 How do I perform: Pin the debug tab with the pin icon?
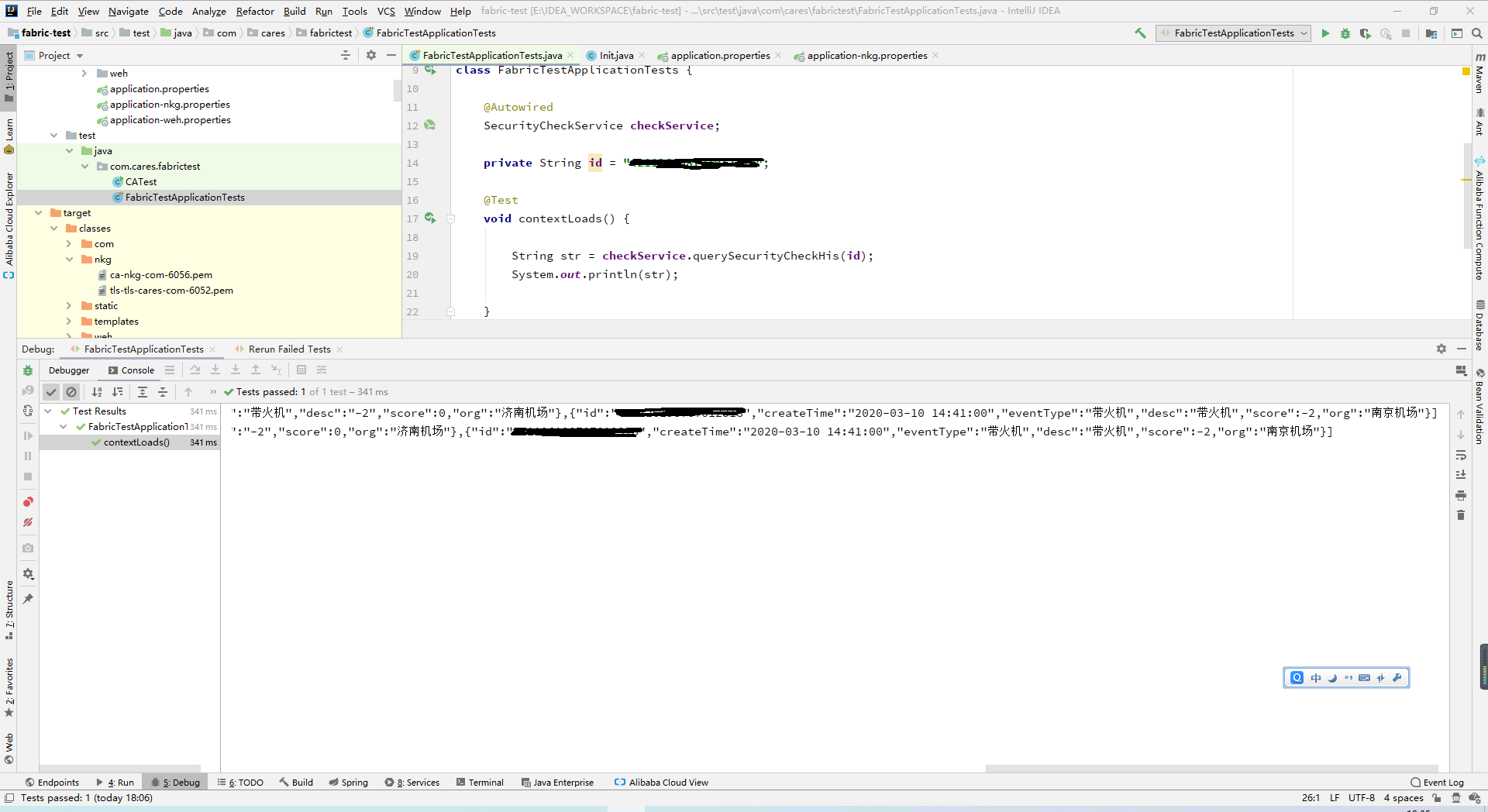click(28, 599)
